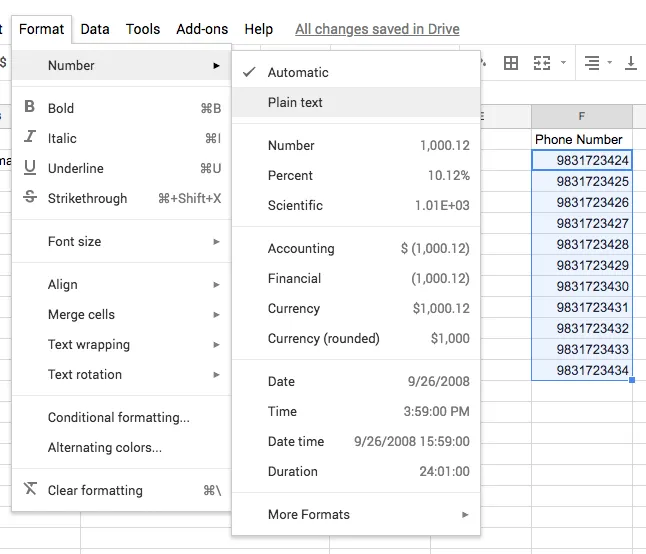Select the Phone Number header cell
Image resolution: width=646 pixels, height=554 pixels.
(579, 139)
